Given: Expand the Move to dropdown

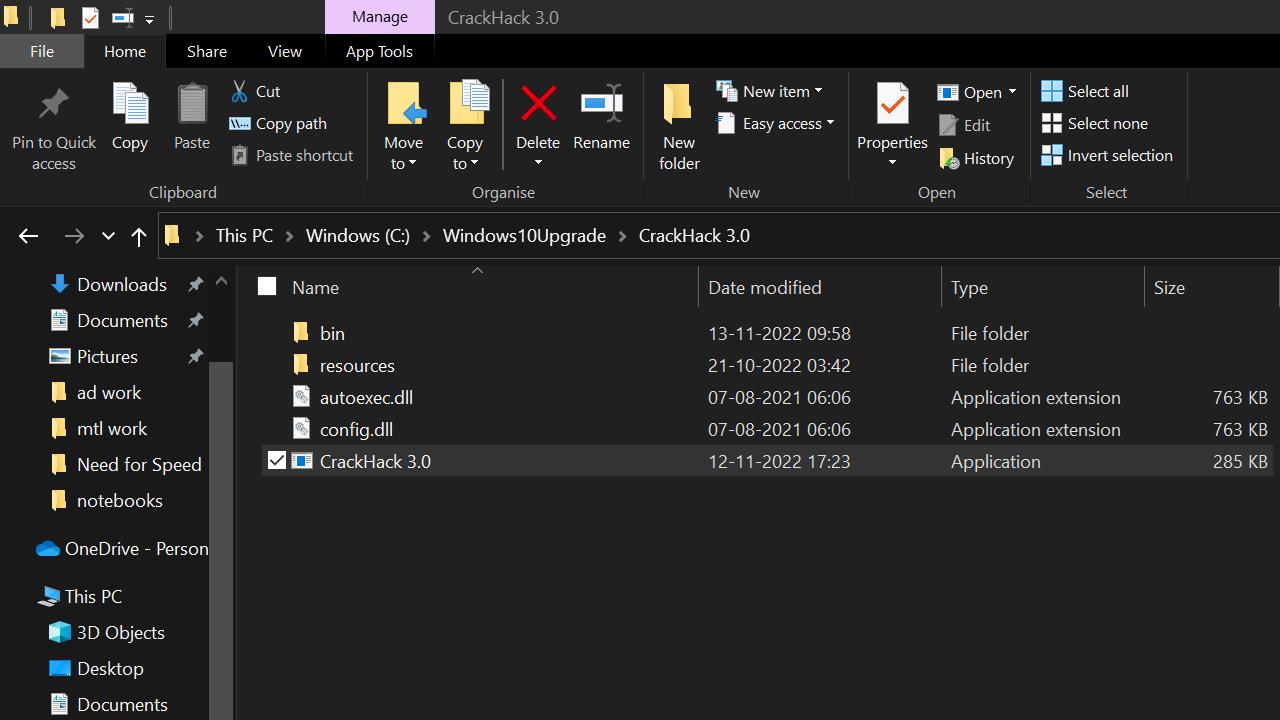Looking at the screenshot, I should point(403,164).
